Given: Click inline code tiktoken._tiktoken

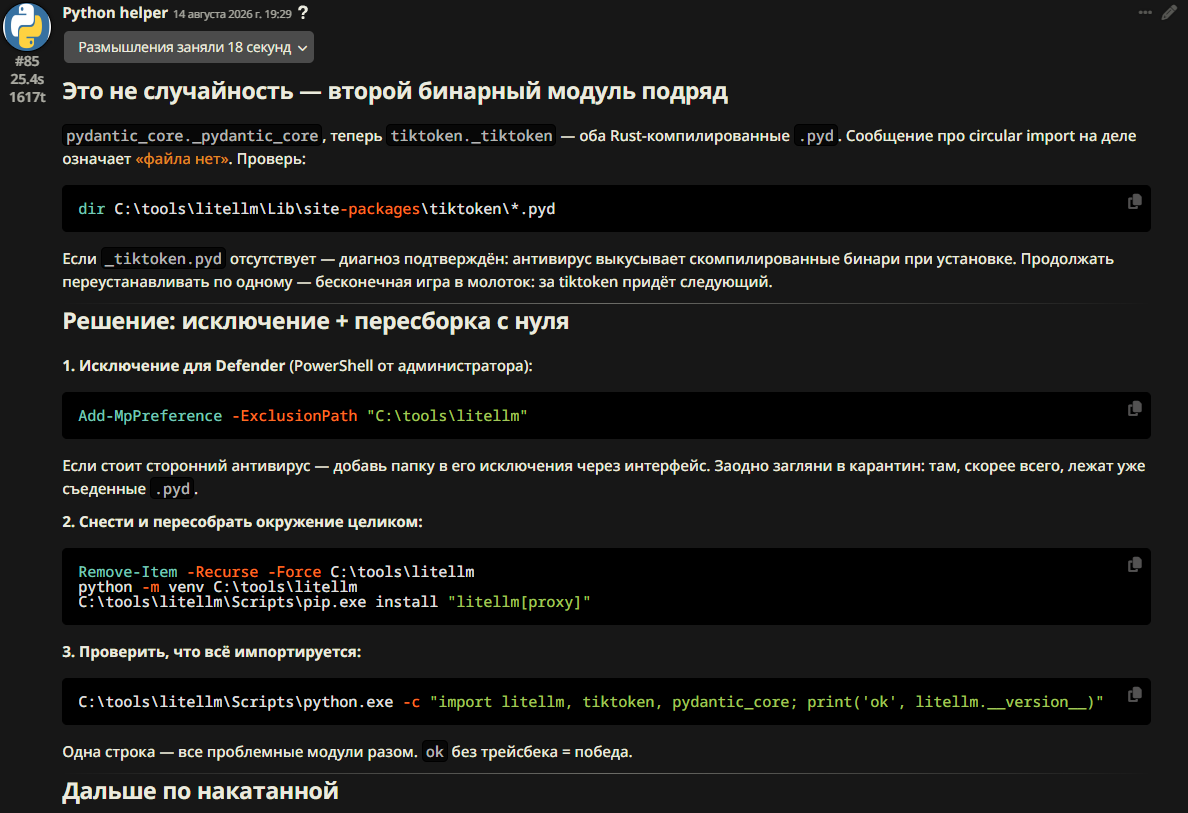Looking at the screenshot, I should coord(471,136).
